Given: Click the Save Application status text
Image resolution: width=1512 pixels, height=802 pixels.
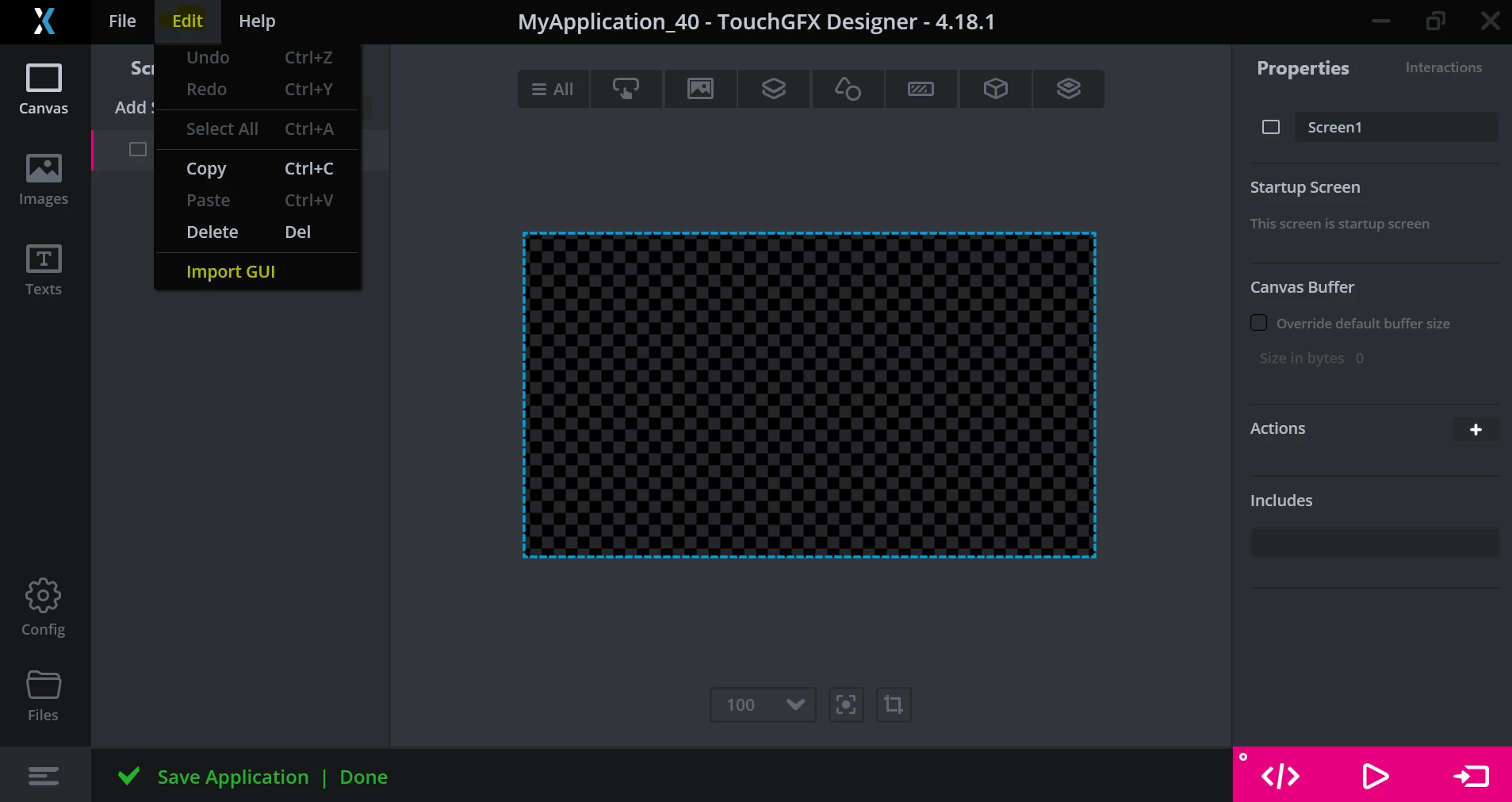Looking at the screenshot, I should click(x=233, y=777).
